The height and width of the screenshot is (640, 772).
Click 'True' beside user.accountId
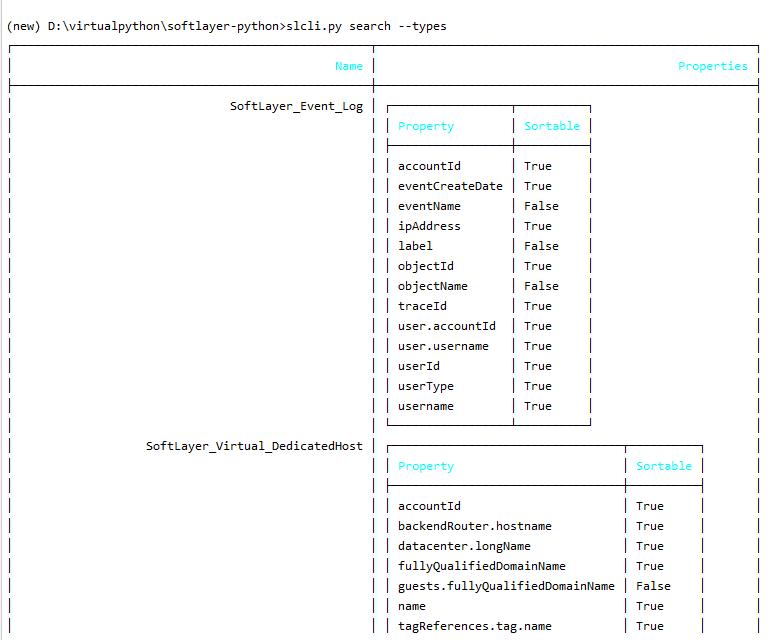tap(538, 326)
